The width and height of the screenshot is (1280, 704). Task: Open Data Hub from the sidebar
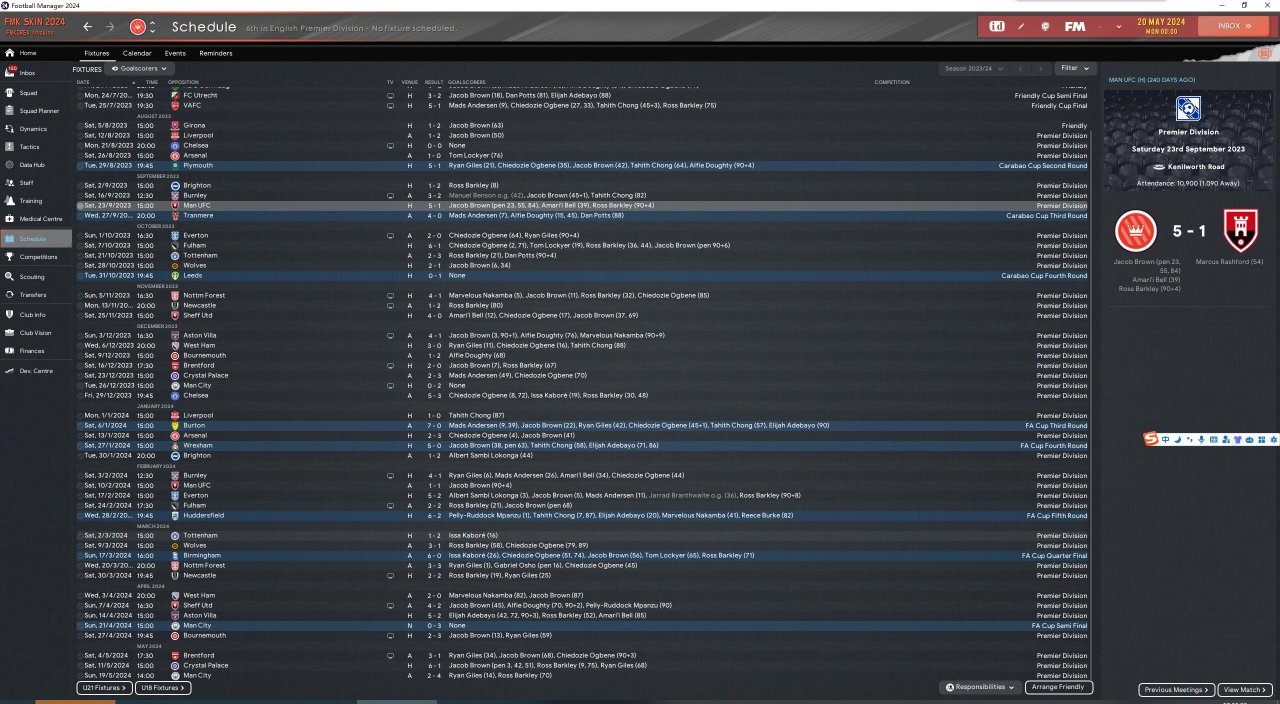(36, 165)
